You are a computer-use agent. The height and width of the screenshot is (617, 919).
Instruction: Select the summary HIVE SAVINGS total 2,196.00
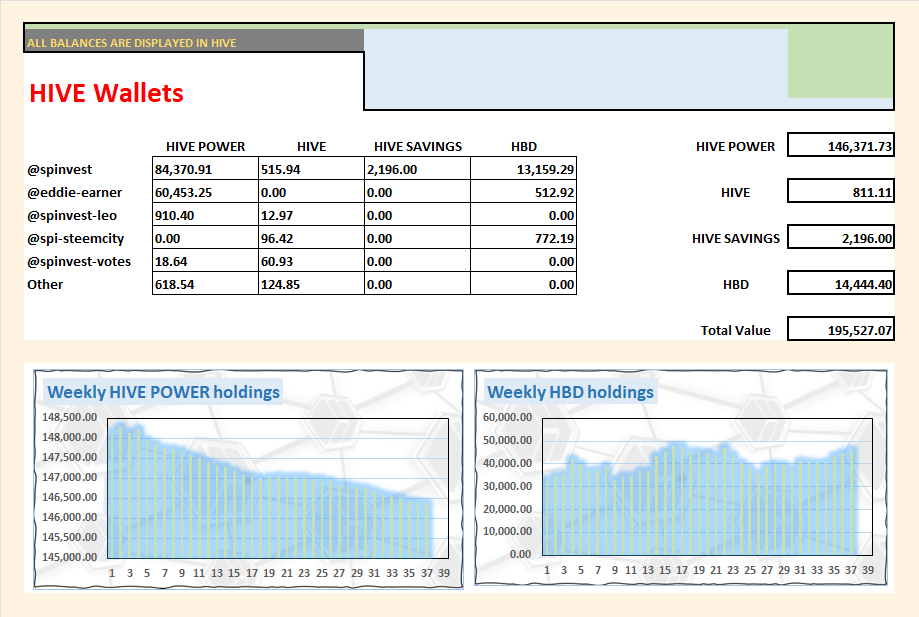[x=840, y=237]
